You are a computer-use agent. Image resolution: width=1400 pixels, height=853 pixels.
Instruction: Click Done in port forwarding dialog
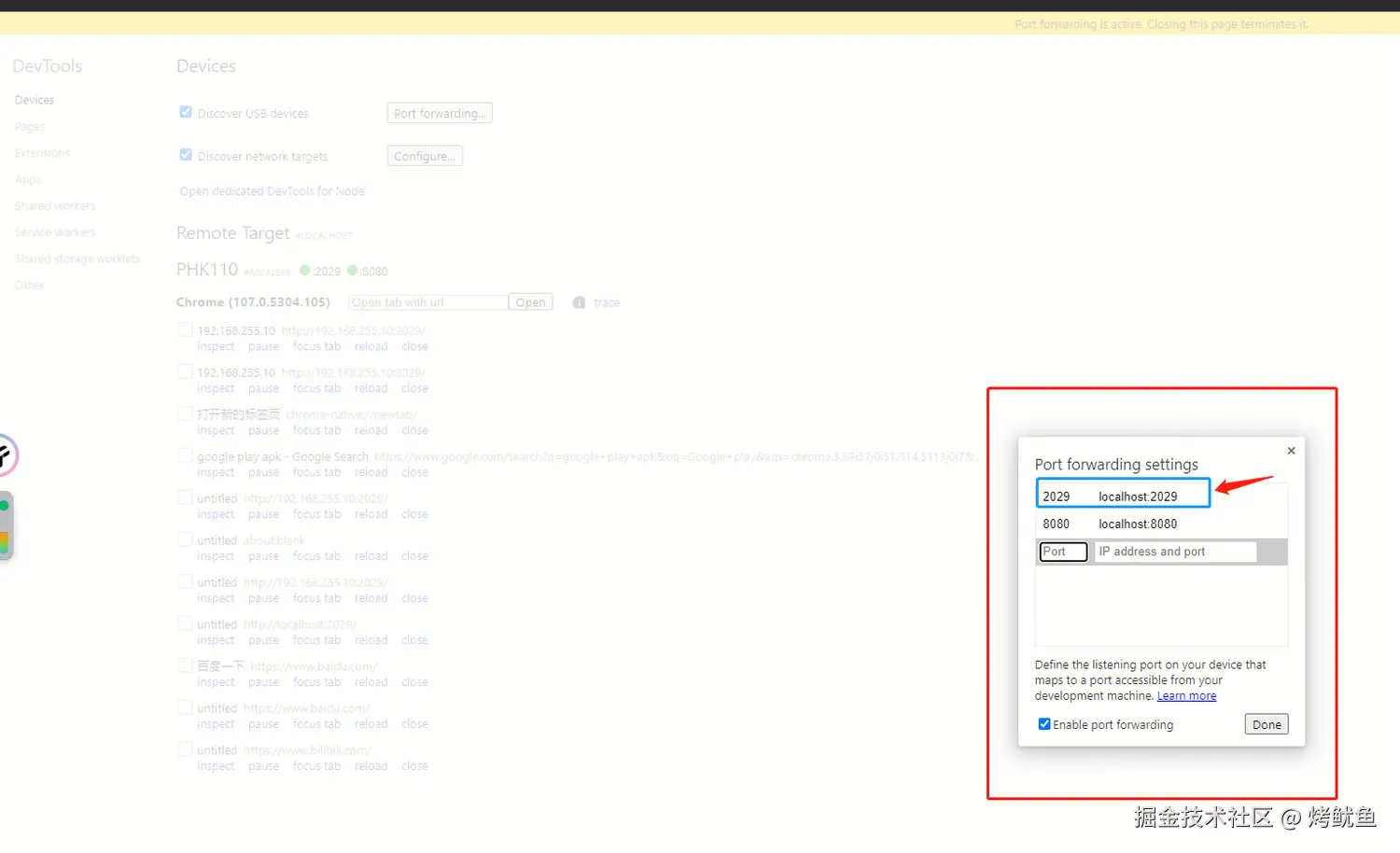tap(1267, 724)
